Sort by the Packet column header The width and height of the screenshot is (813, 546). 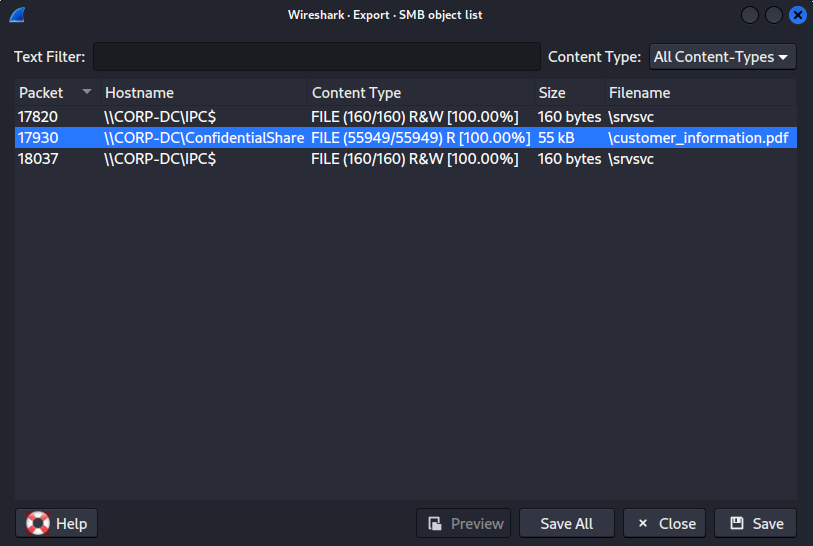(x=57, y=93)
